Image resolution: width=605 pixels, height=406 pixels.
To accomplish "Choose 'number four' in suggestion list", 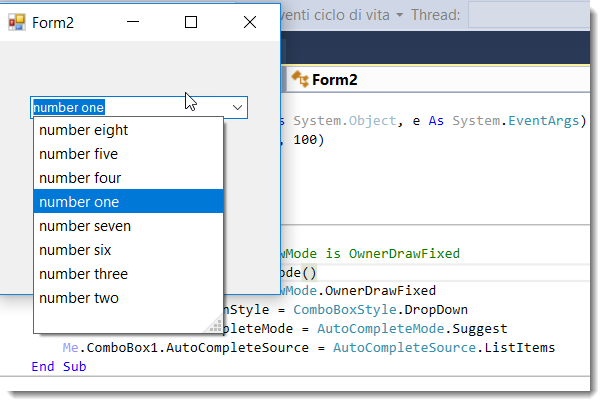I will point(80,178).
